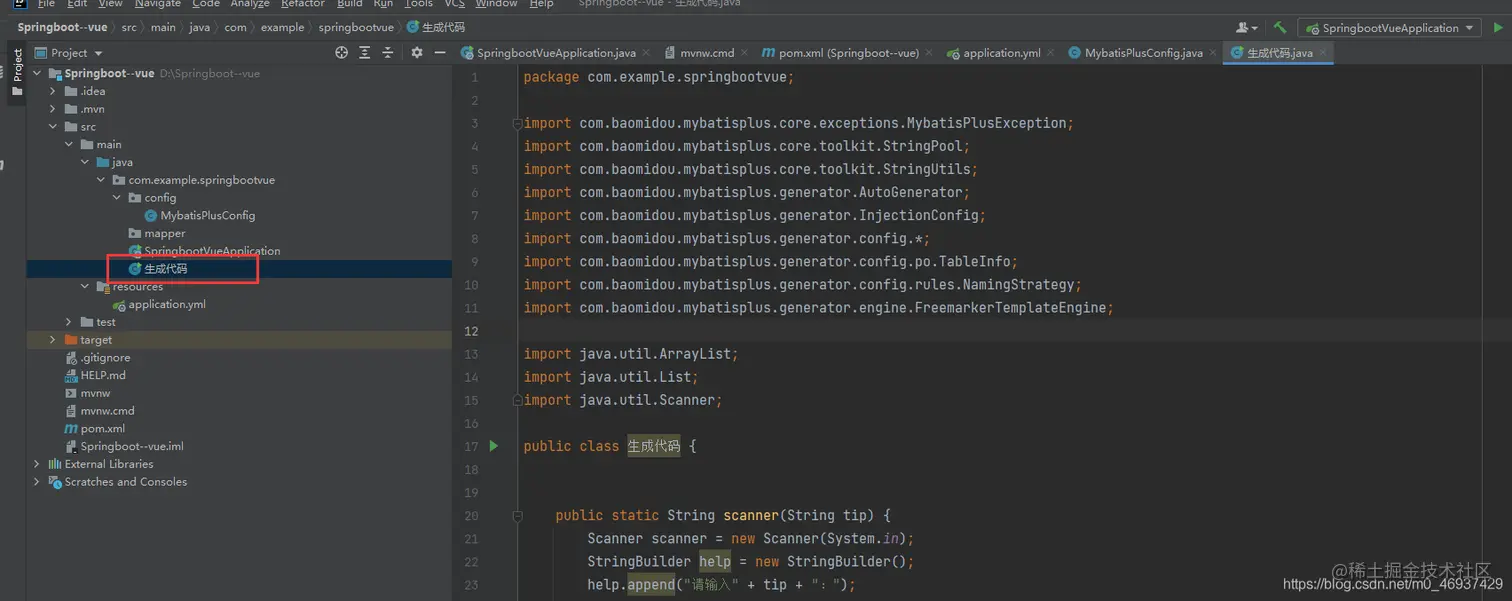Collapse the src folder

[x=54, y=127]
